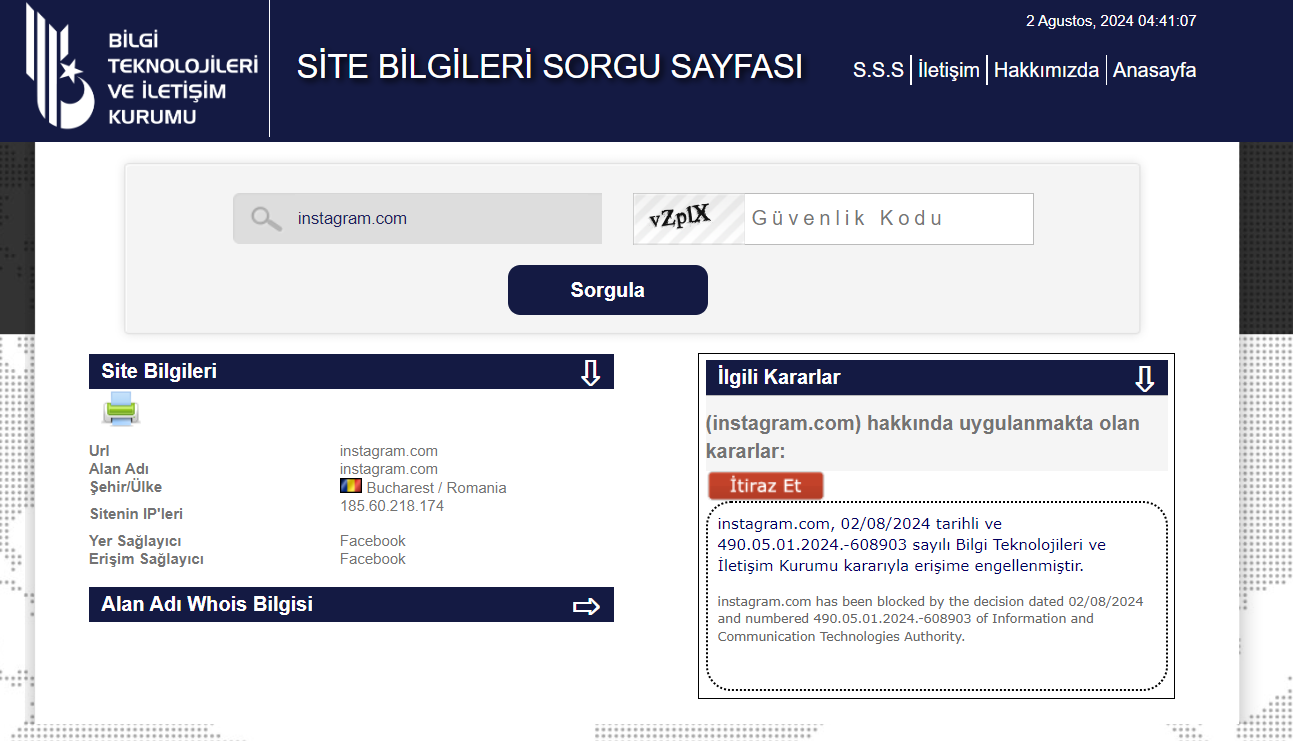1293x741 pixels.
Task: Click the Site Bilgileri header title
Action: click(x=159, y=371)
